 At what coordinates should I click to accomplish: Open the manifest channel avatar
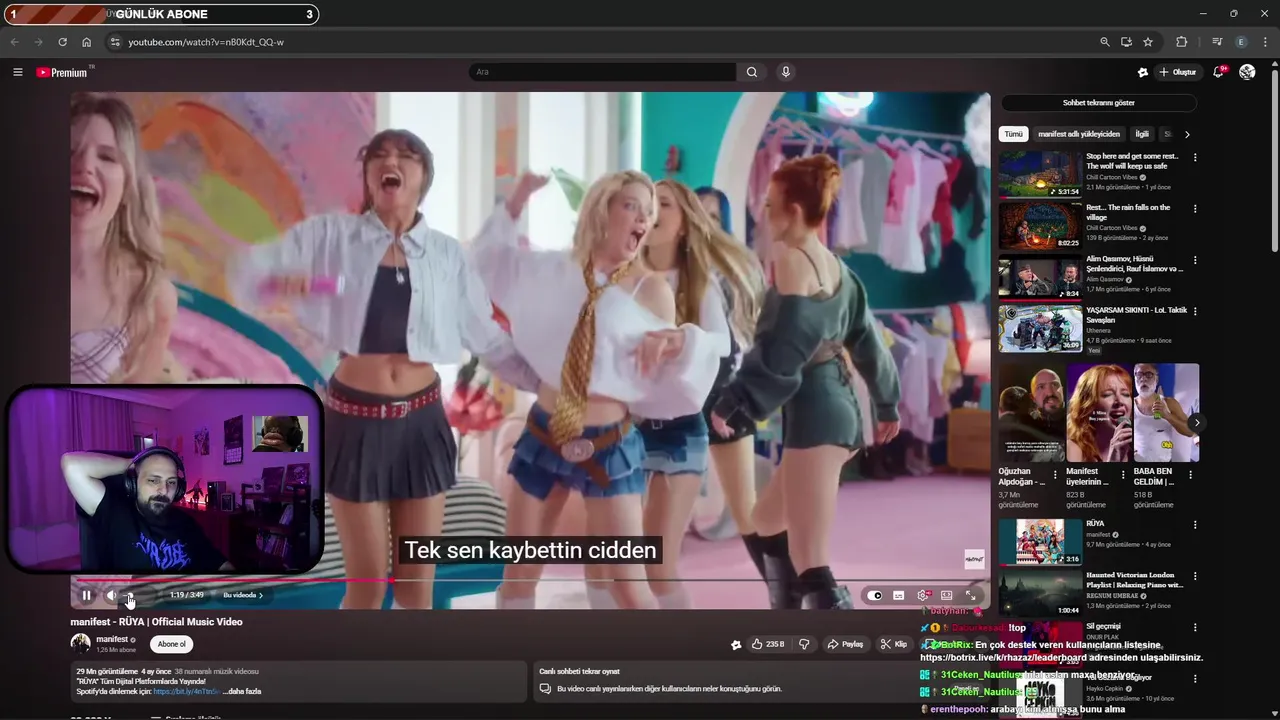tap(80, 644)
